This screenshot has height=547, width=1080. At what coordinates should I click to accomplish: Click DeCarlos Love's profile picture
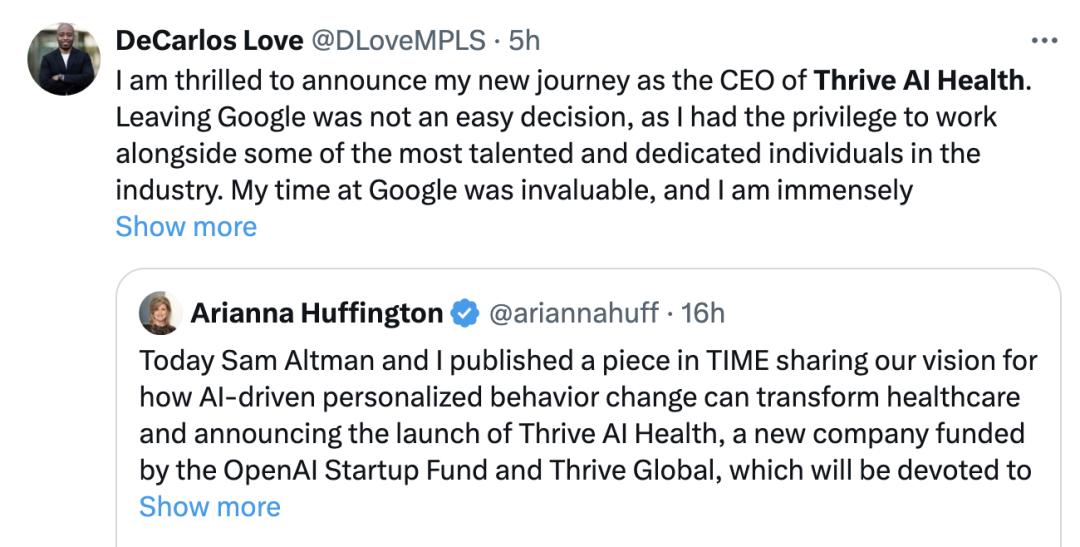click(x=63, y=59)
